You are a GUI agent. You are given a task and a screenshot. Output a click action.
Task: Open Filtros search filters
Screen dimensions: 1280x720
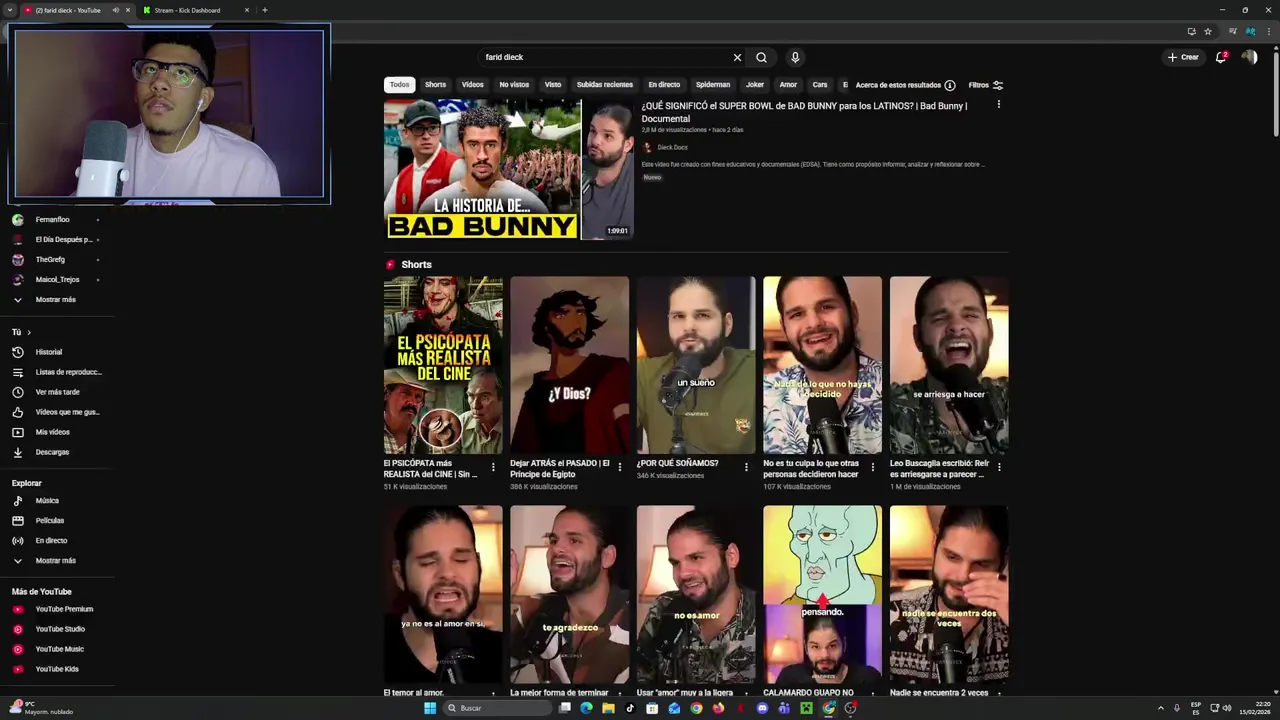coord(986,85)
